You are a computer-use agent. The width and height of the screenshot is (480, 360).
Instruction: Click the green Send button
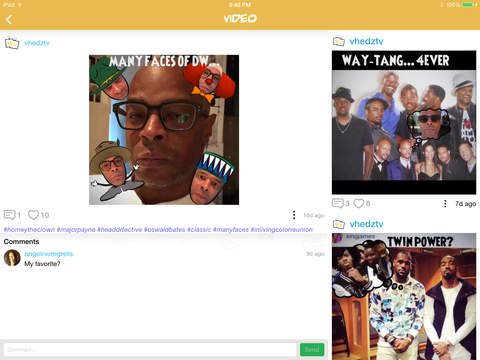point(312,349)
